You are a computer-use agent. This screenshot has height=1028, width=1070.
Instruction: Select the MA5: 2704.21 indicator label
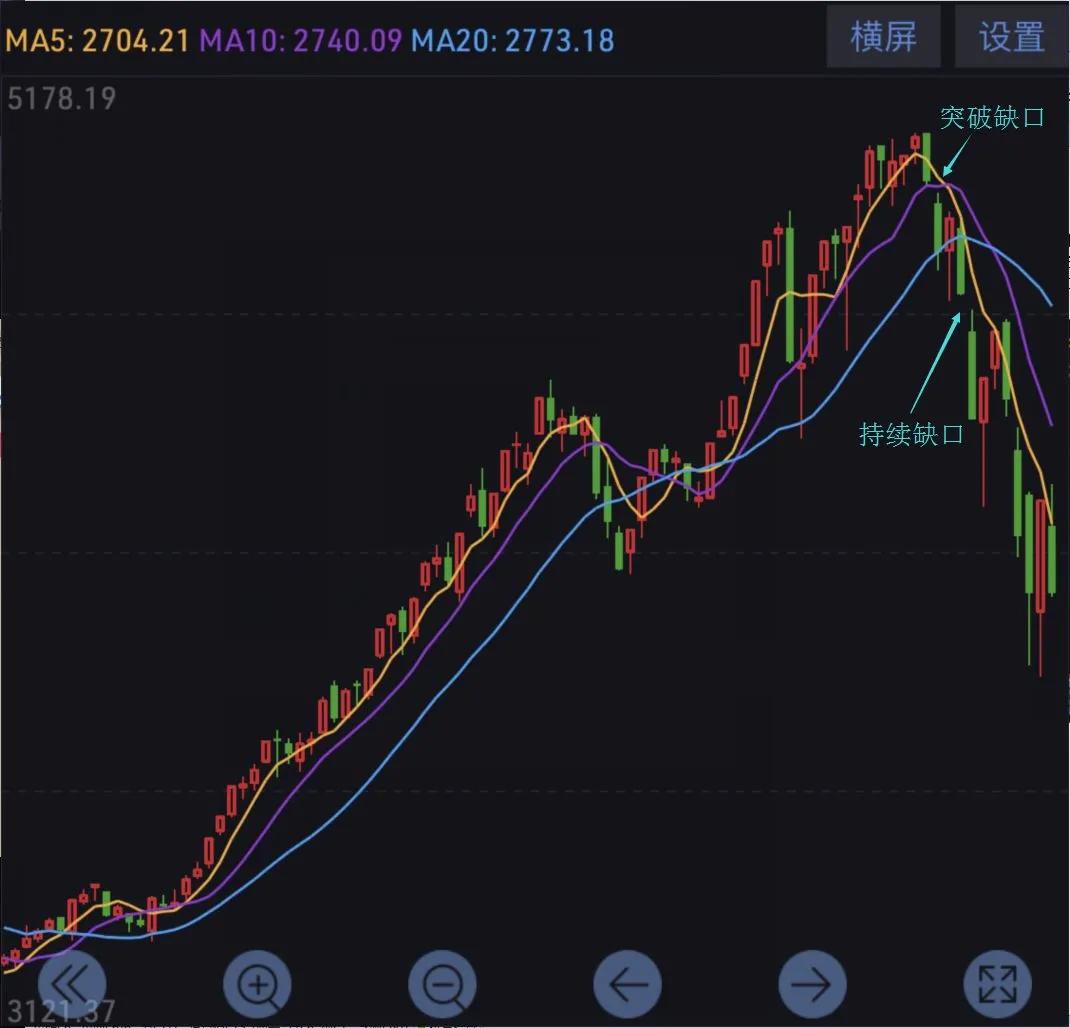(x=98, y=41)
